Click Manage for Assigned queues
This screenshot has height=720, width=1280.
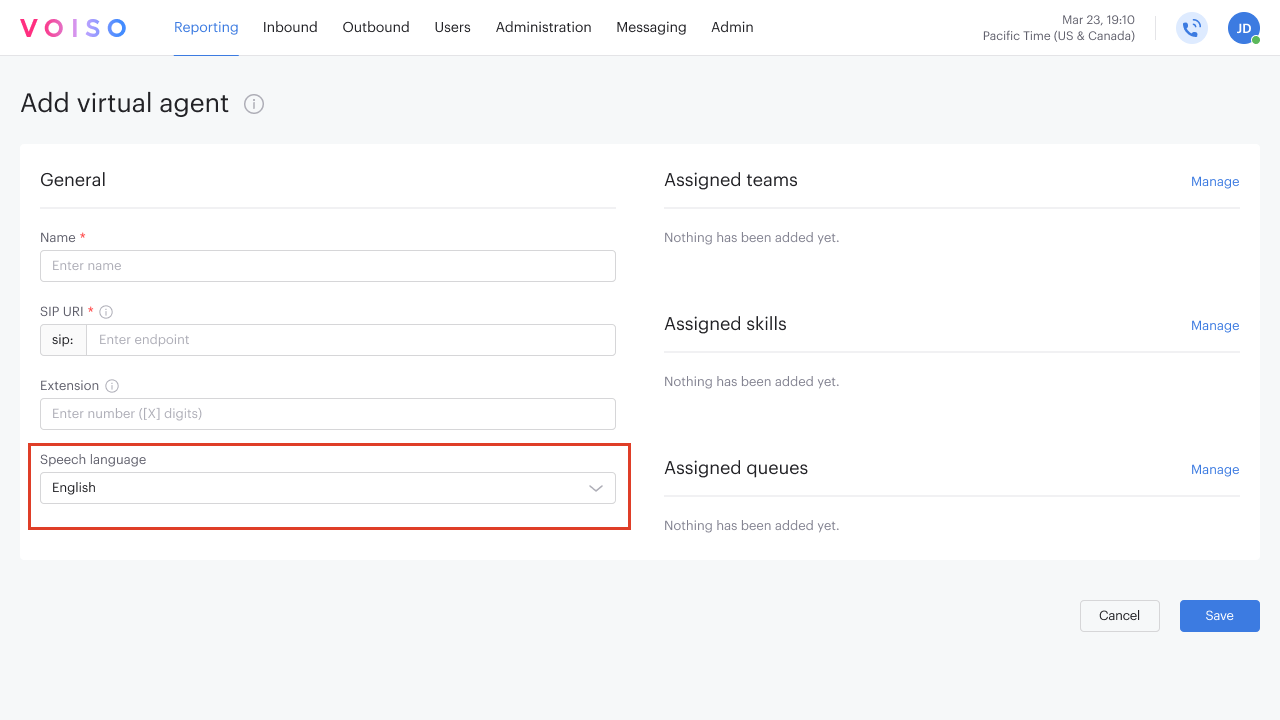point(1214,469)
